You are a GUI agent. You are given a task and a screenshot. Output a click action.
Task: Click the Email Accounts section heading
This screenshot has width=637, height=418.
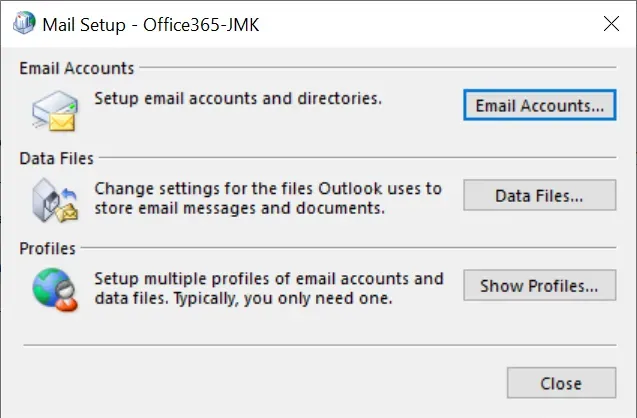point(76,68)
